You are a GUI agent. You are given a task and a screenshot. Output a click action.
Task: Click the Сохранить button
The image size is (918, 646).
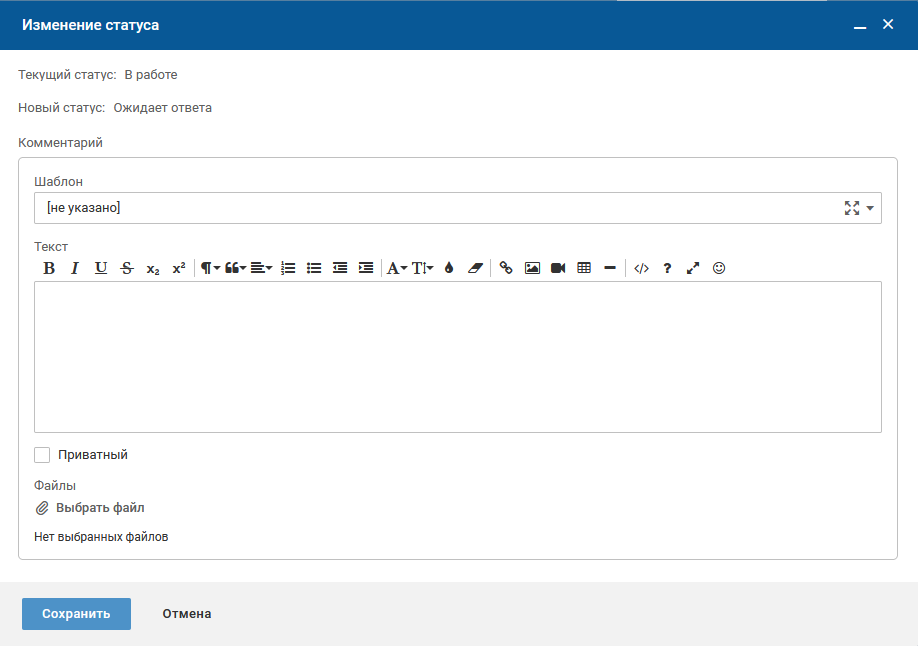[76, 614]
